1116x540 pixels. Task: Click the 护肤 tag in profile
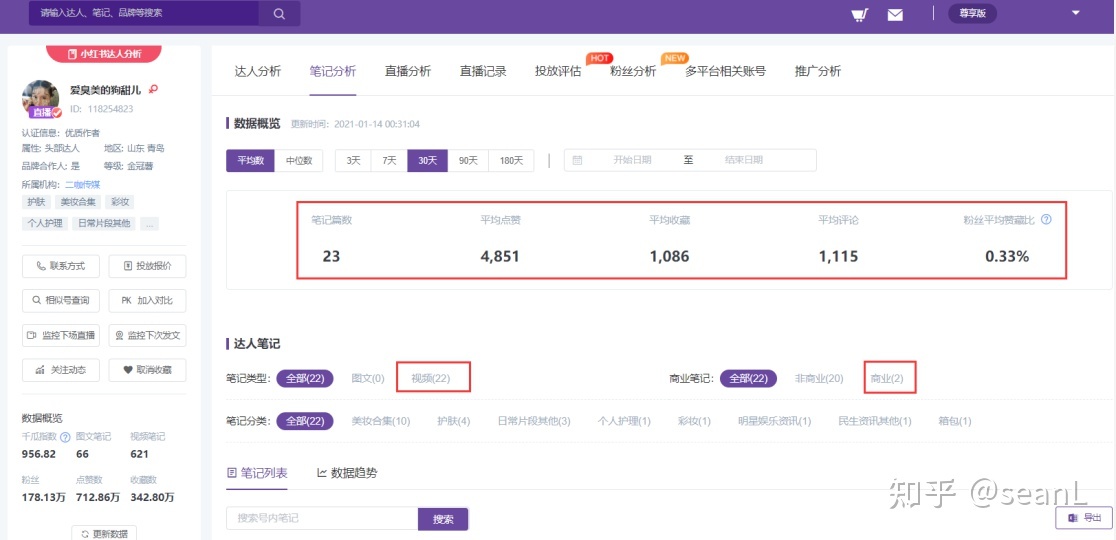pos(36,202)
